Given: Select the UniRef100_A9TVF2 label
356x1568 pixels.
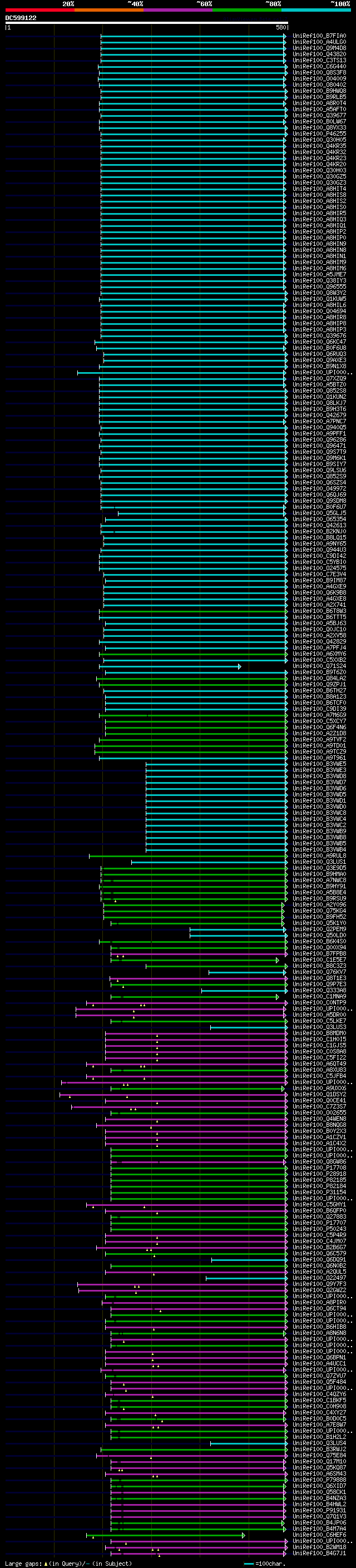Looking at the screenshot, I should click(319, 739).
